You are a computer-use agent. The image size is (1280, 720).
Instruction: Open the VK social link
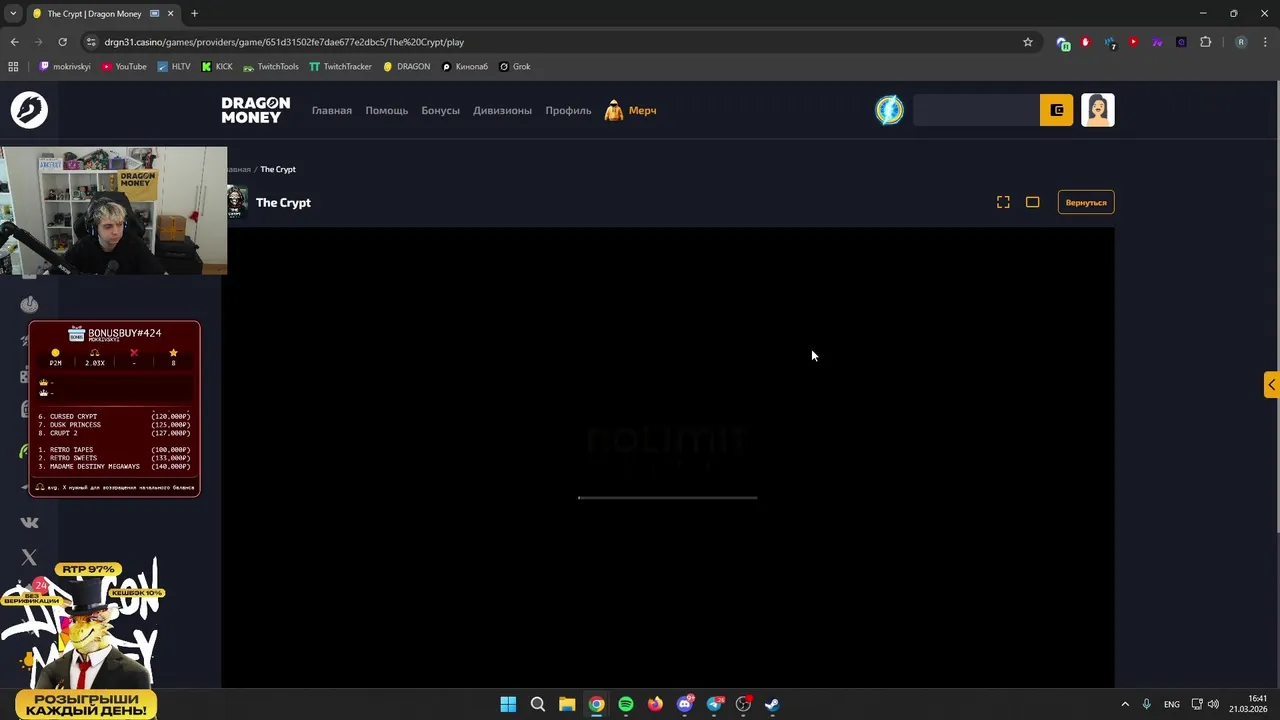click(29, 522)
